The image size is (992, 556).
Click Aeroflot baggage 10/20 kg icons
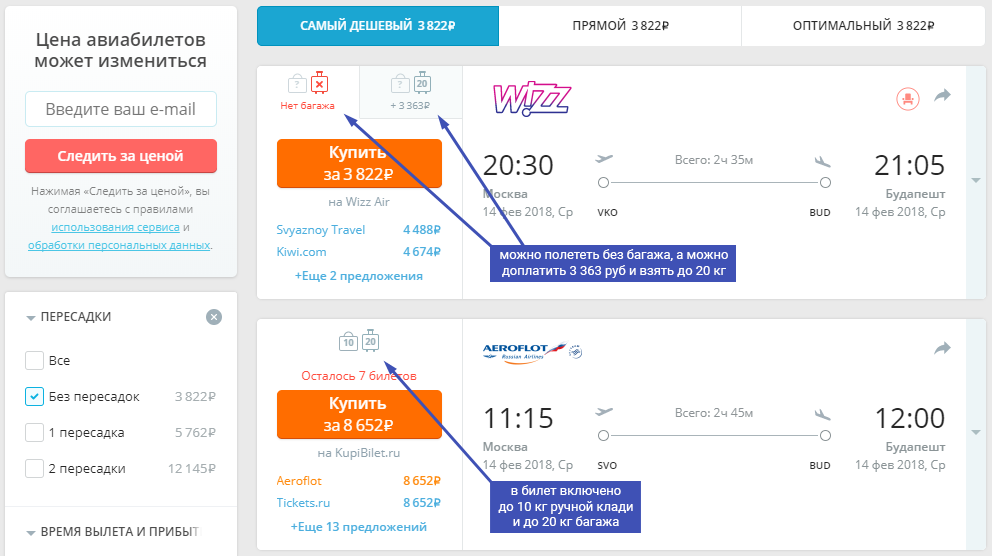(x=359, y=342)
